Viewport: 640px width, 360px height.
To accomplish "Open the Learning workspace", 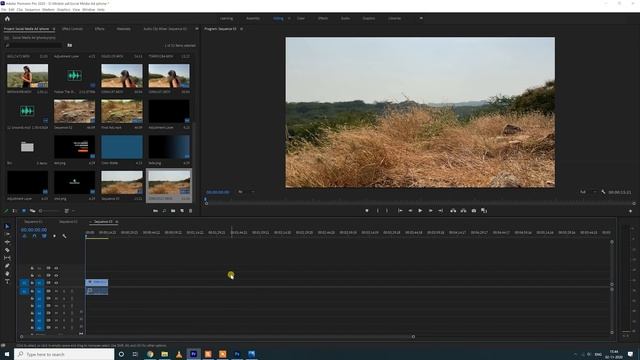I will point(227,18).
